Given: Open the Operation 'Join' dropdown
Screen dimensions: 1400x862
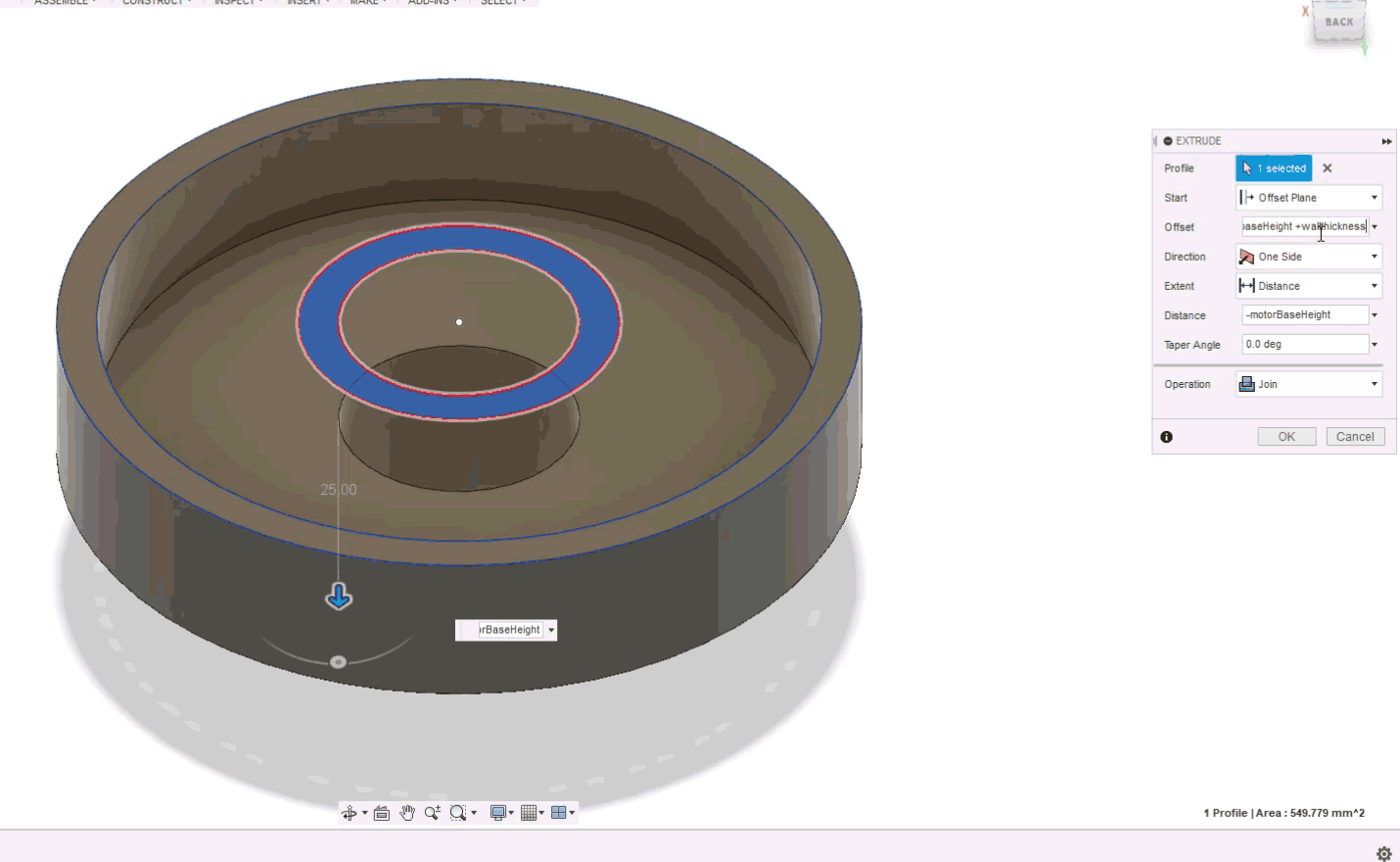Looking at the screenshot, I should pyautogui.click(x=1309, y=384).
